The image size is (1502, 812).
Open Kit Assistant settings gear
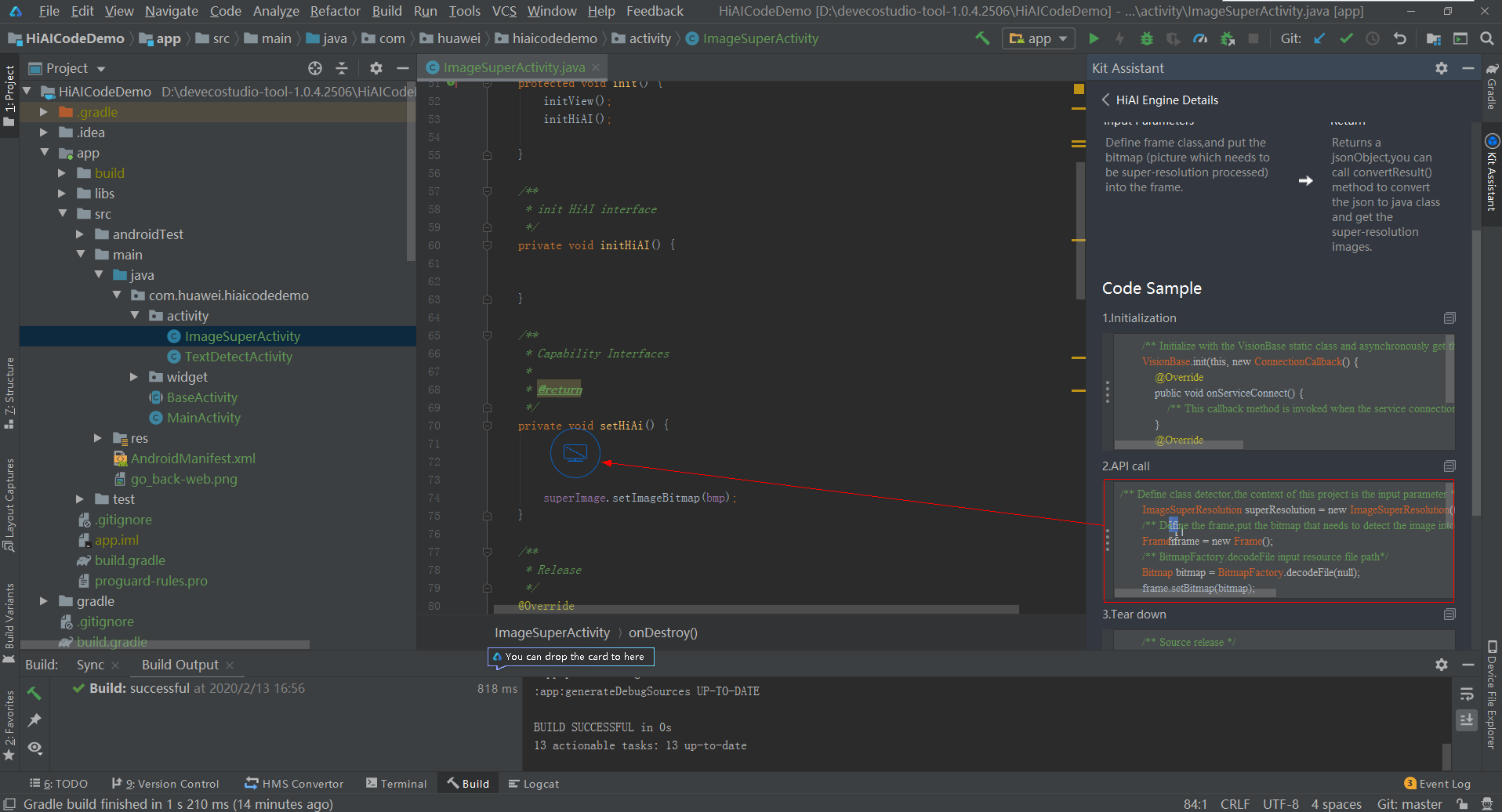pyautogui.click(x=1441, y=68)
